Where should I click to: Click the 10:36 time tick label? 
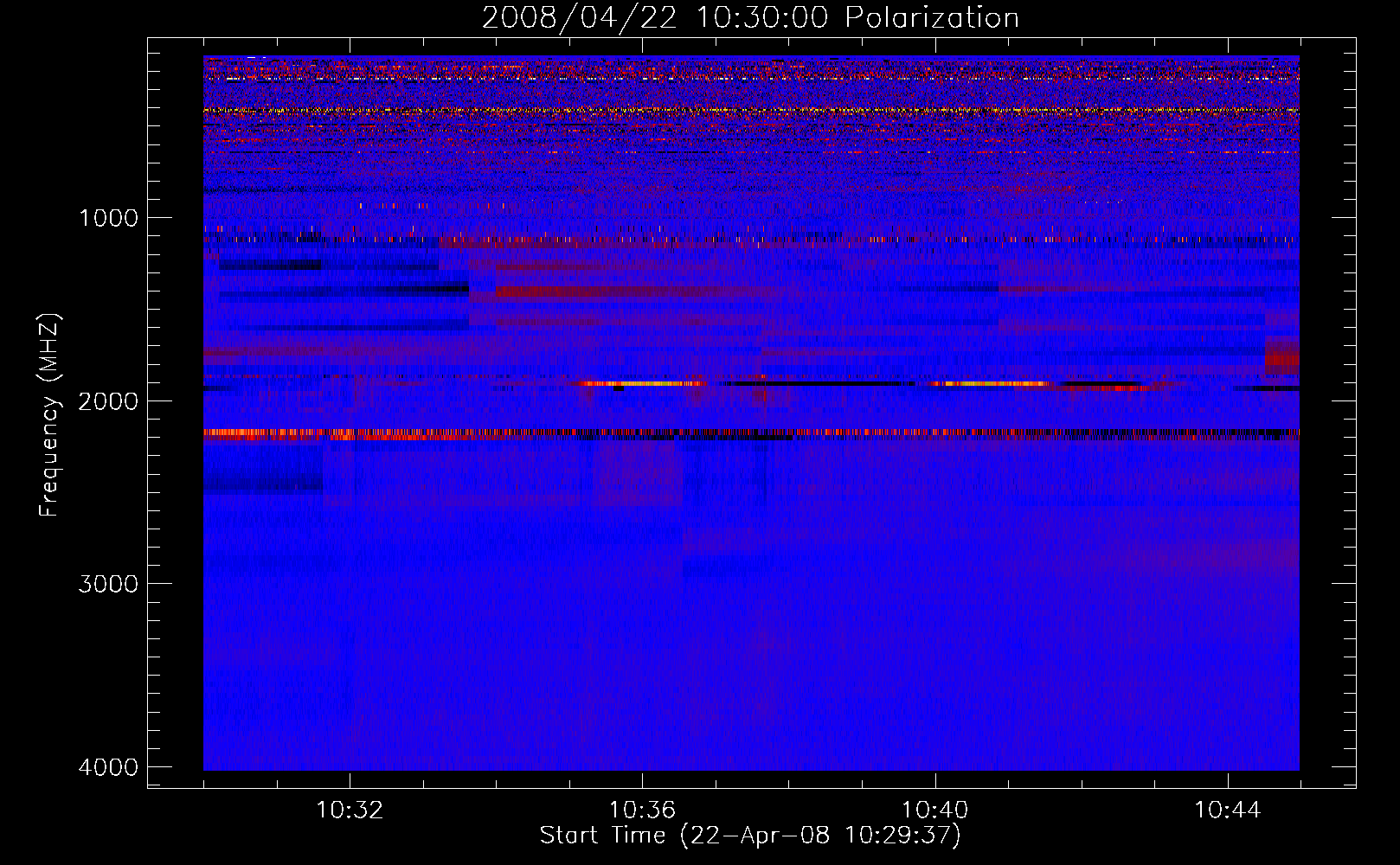pos(642,811)
